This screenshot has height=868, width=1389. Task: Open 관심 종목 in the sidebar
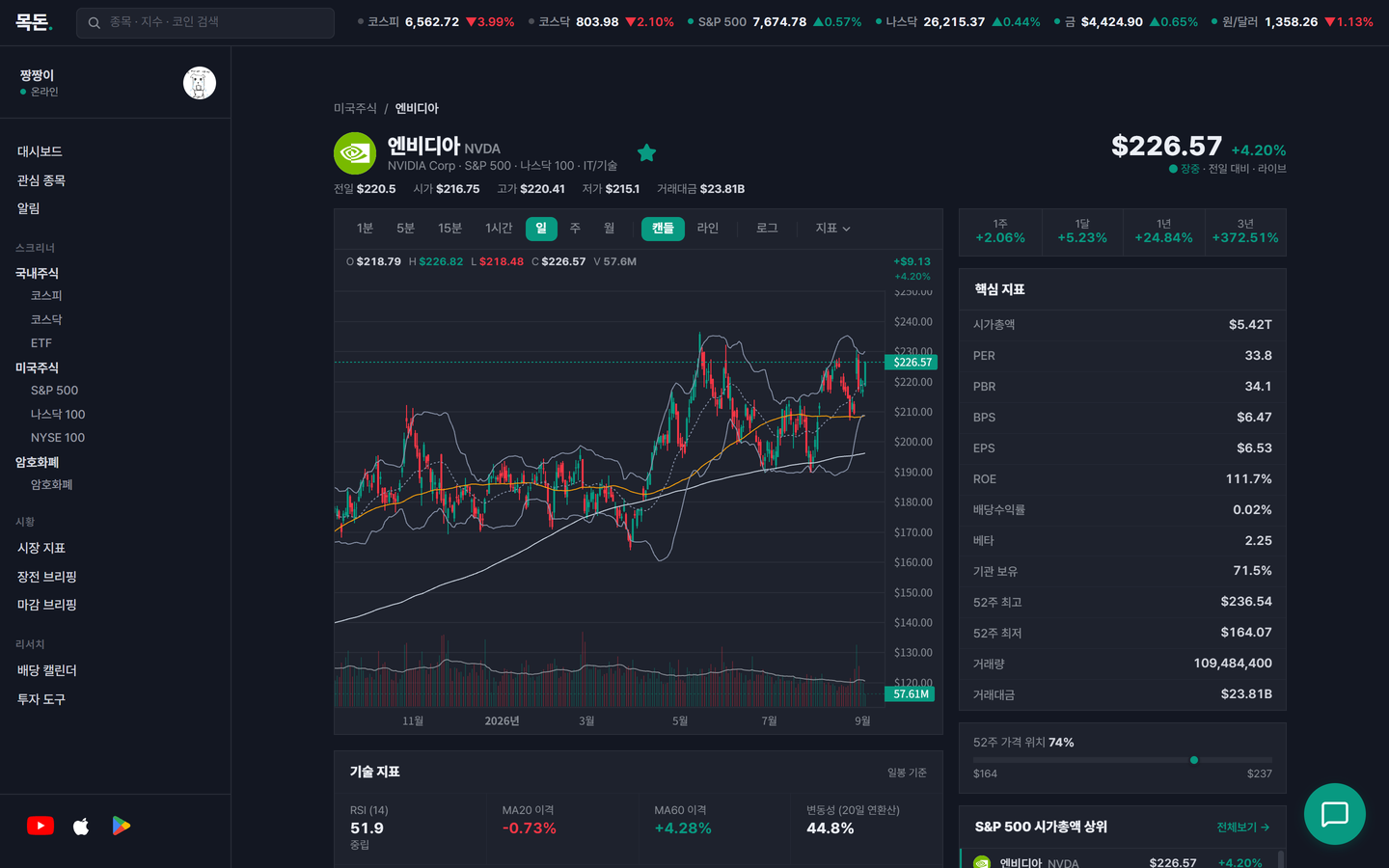[x=41, y=180]
